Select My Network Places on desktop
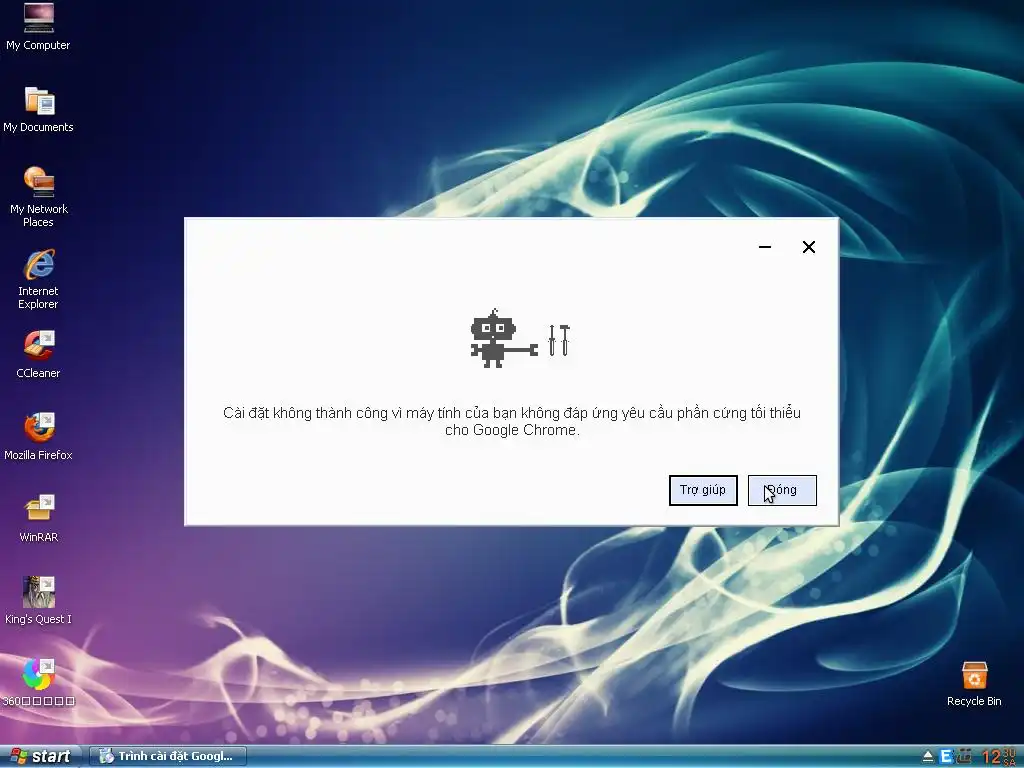1024x768 pixels. click(x=39, y=197)
